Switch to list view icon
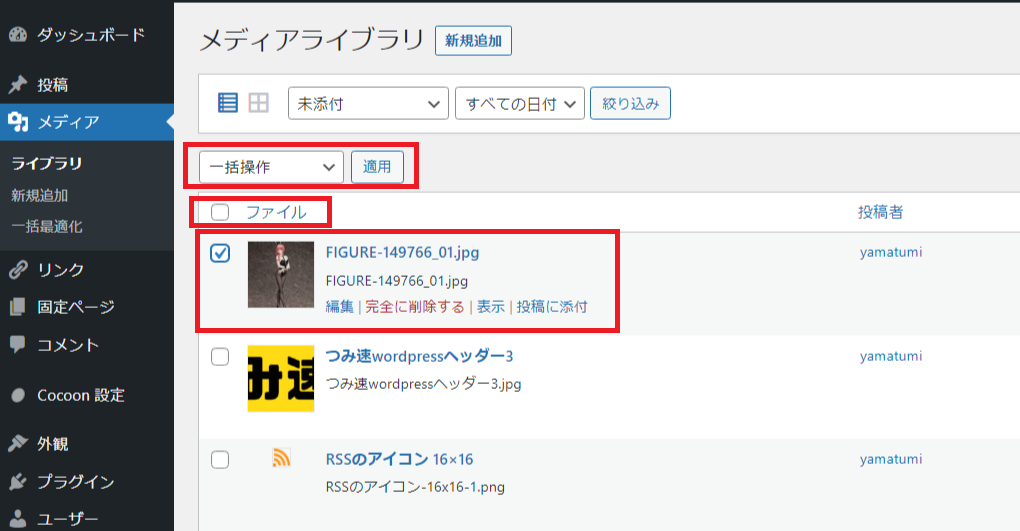This screenshot has width=1020, height=531. point(228,103)
